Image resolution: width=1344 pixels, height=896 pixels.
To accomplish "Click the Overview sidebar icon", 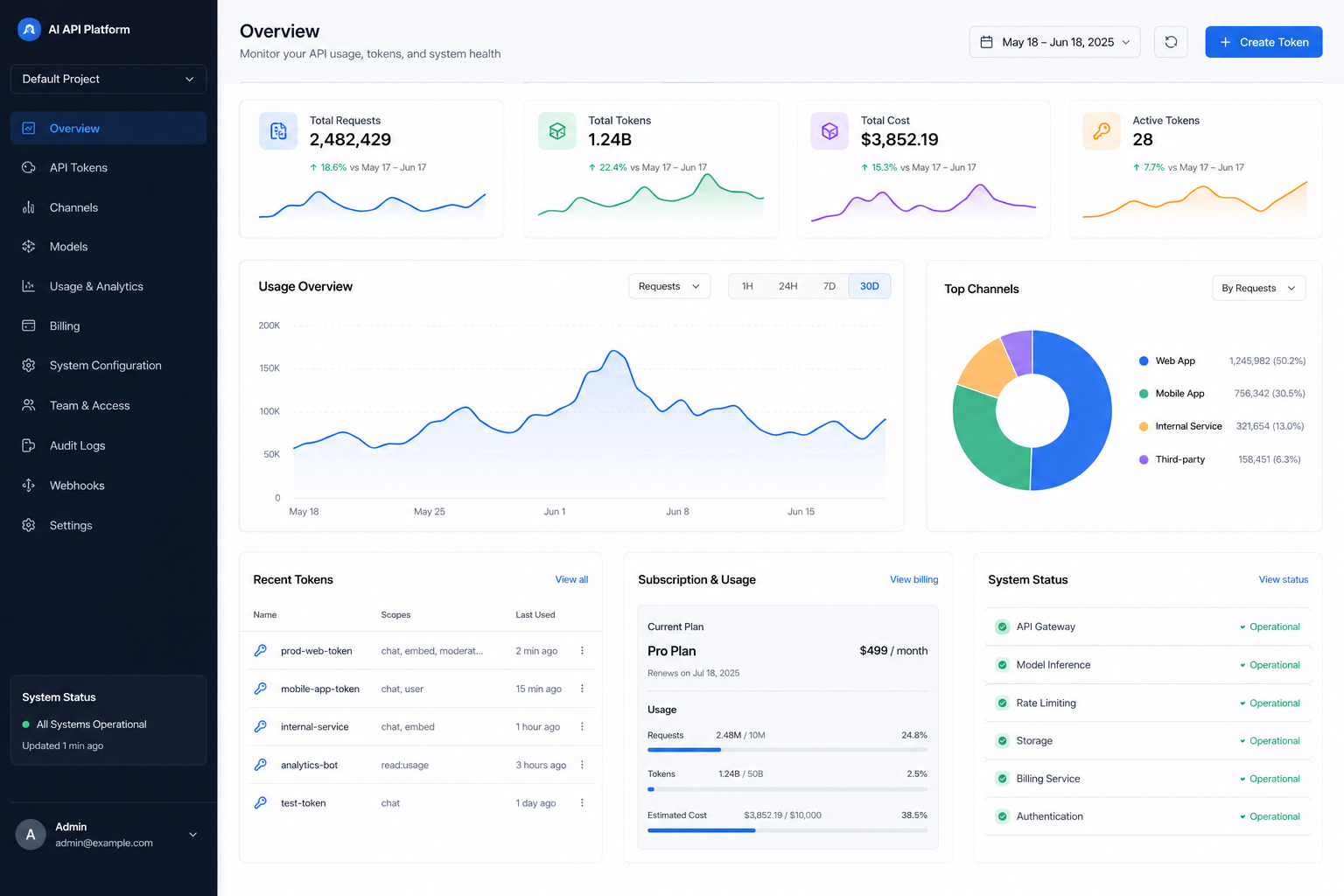I will [x=29, y=128].
